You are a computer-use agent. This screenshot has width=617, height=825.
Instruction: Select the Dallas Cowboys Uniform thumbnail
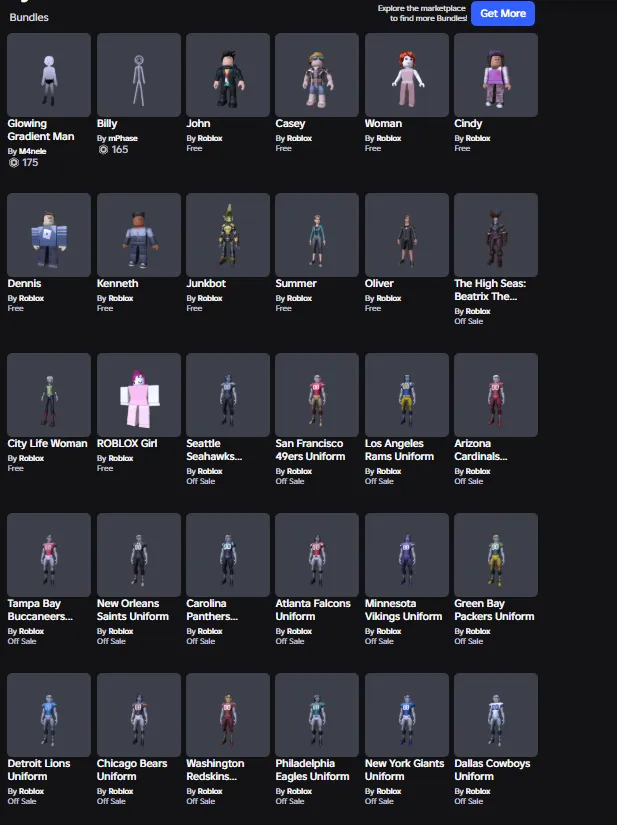point(496,715)
